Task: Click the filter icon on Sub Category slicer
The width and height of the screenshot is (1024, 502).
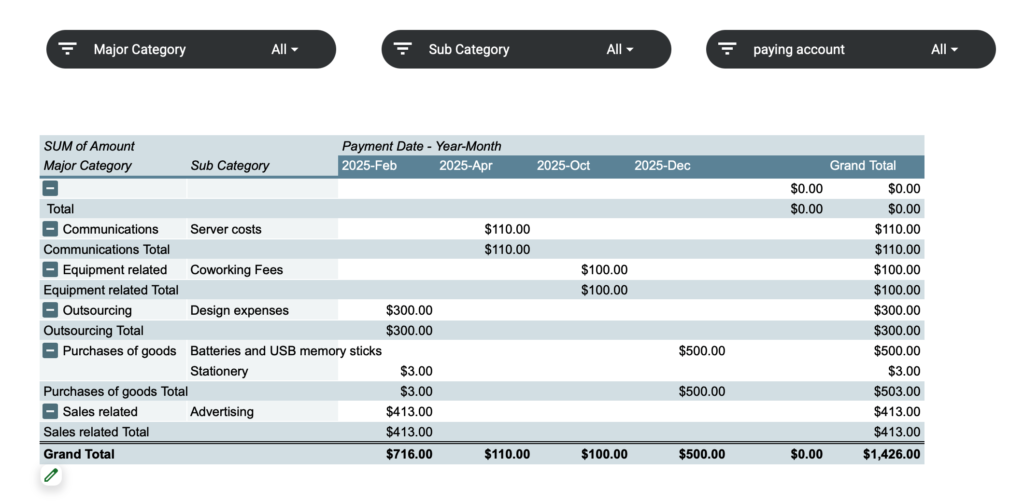Action: pyautogui.click(x=403, y=49)
